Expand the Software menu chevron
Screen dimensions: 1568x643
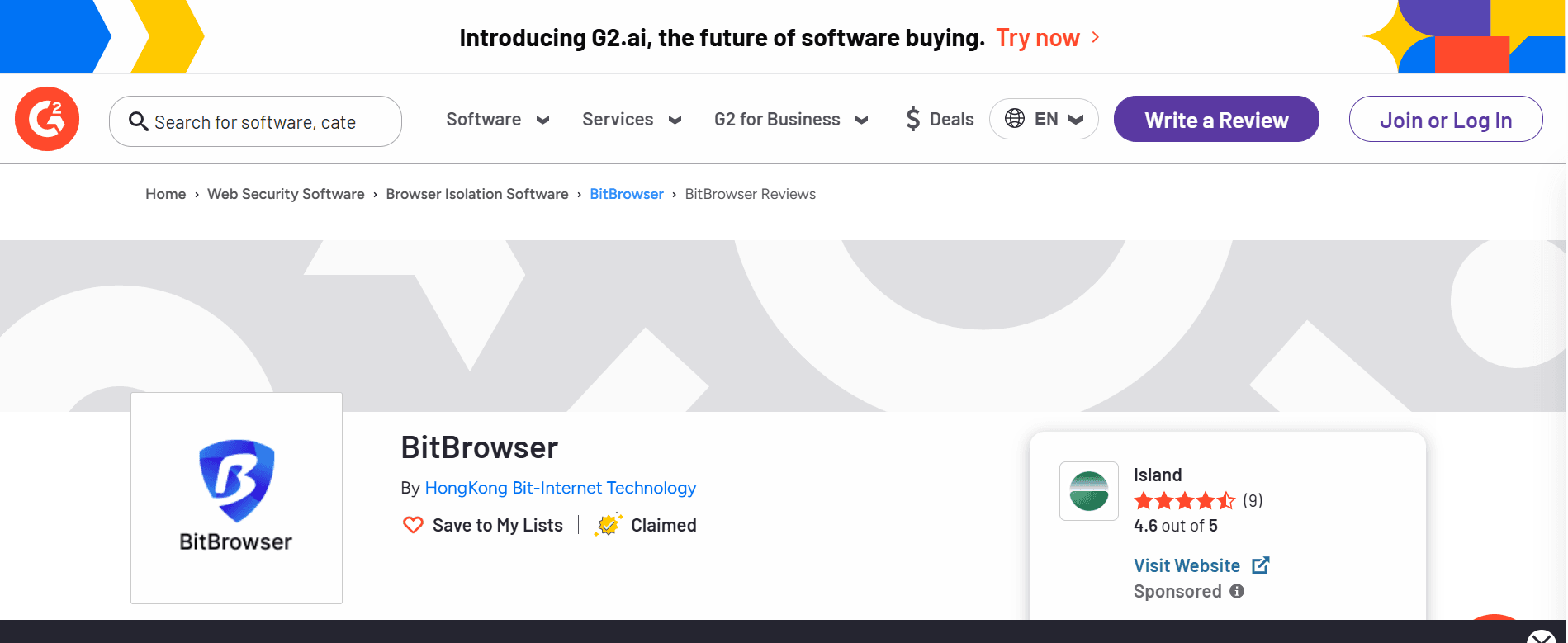tap(542, 120)
